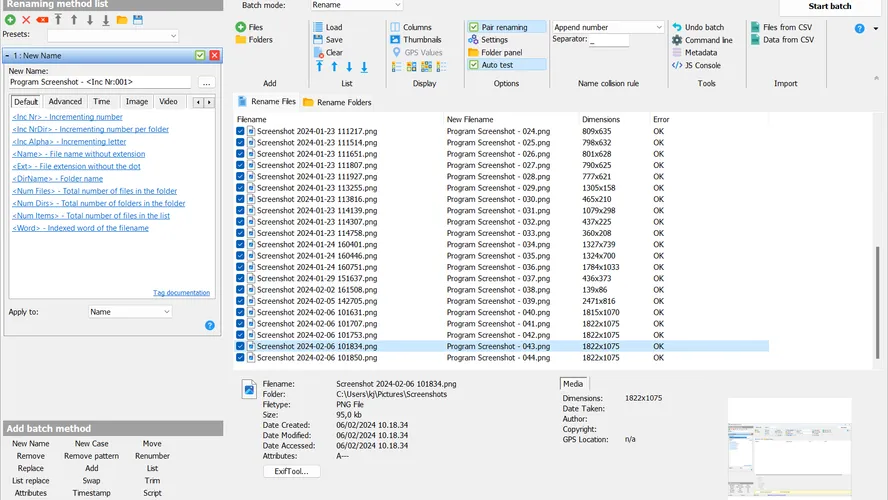Toggle Pair renaming option
Viewport: 888px width, 500px height.
(506, 27)
